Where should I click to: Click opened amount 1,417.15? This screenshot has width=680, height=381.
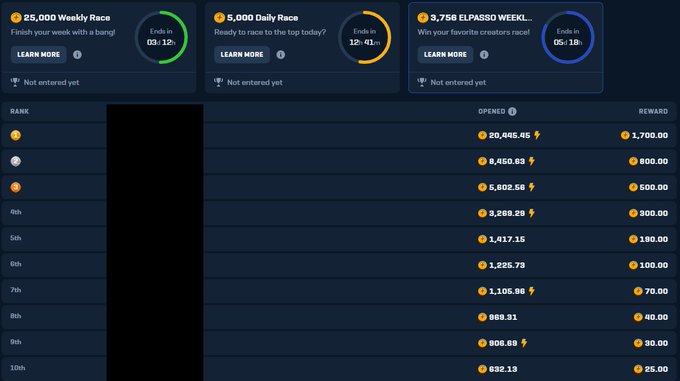click(x=507, y=239)
